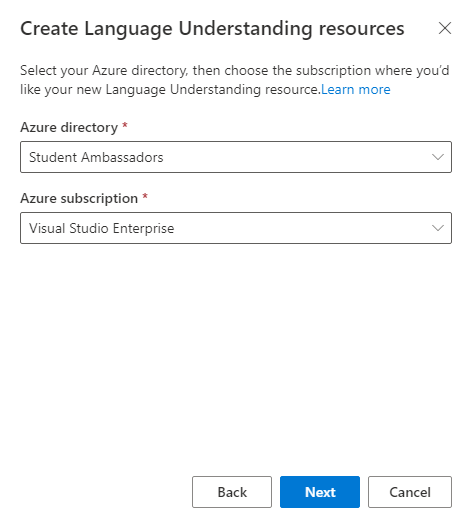
Task: Close the Create Language Understanding resources dialog
Action: coord(445,28)
